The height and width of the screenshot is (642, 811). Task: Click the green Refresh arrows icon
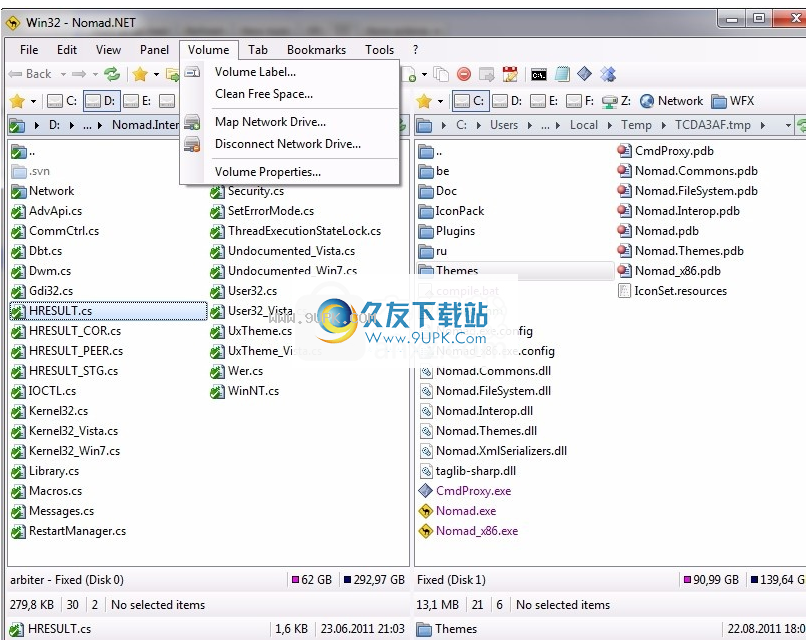pos(112,74)
